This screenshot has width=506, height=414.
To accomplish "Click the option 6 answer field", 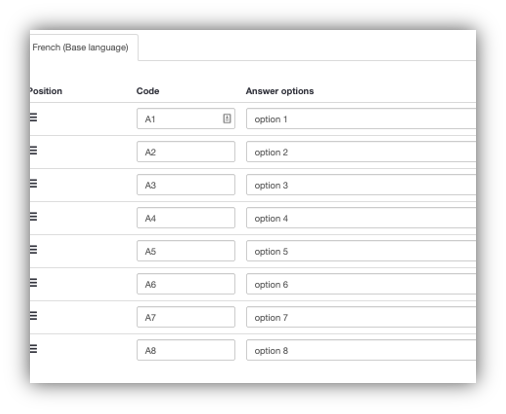I will click(x=361, y=284).
